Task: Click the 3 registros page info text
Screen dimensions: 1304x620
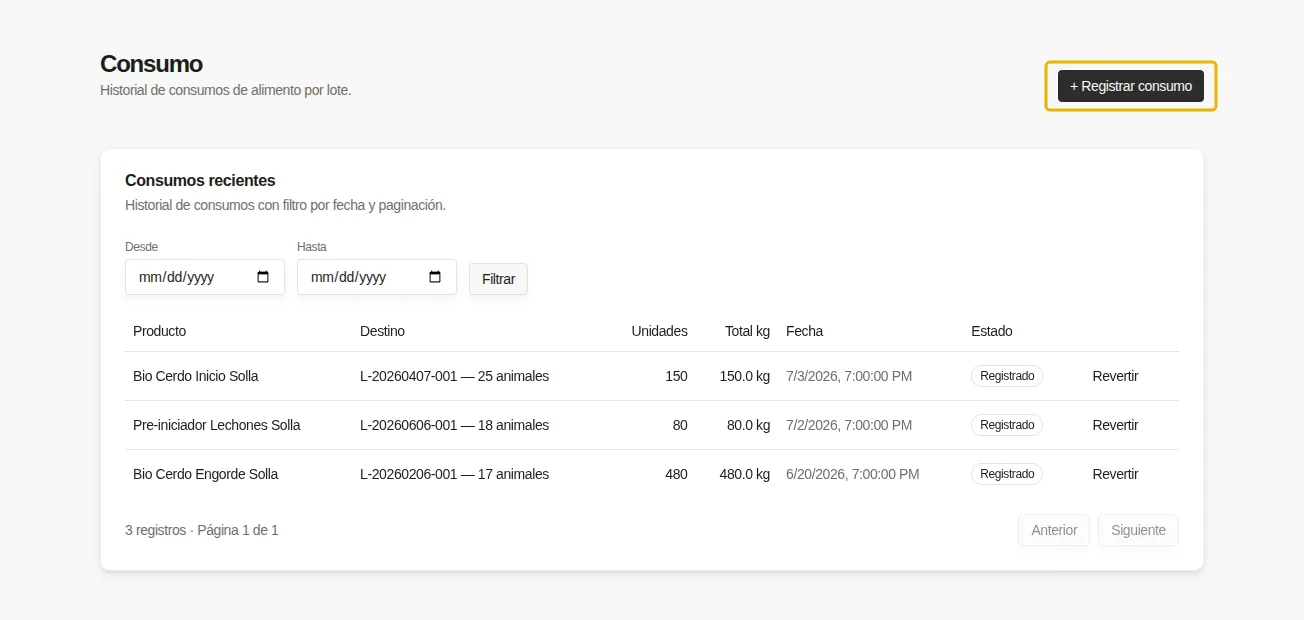Action: click(202, 530)
